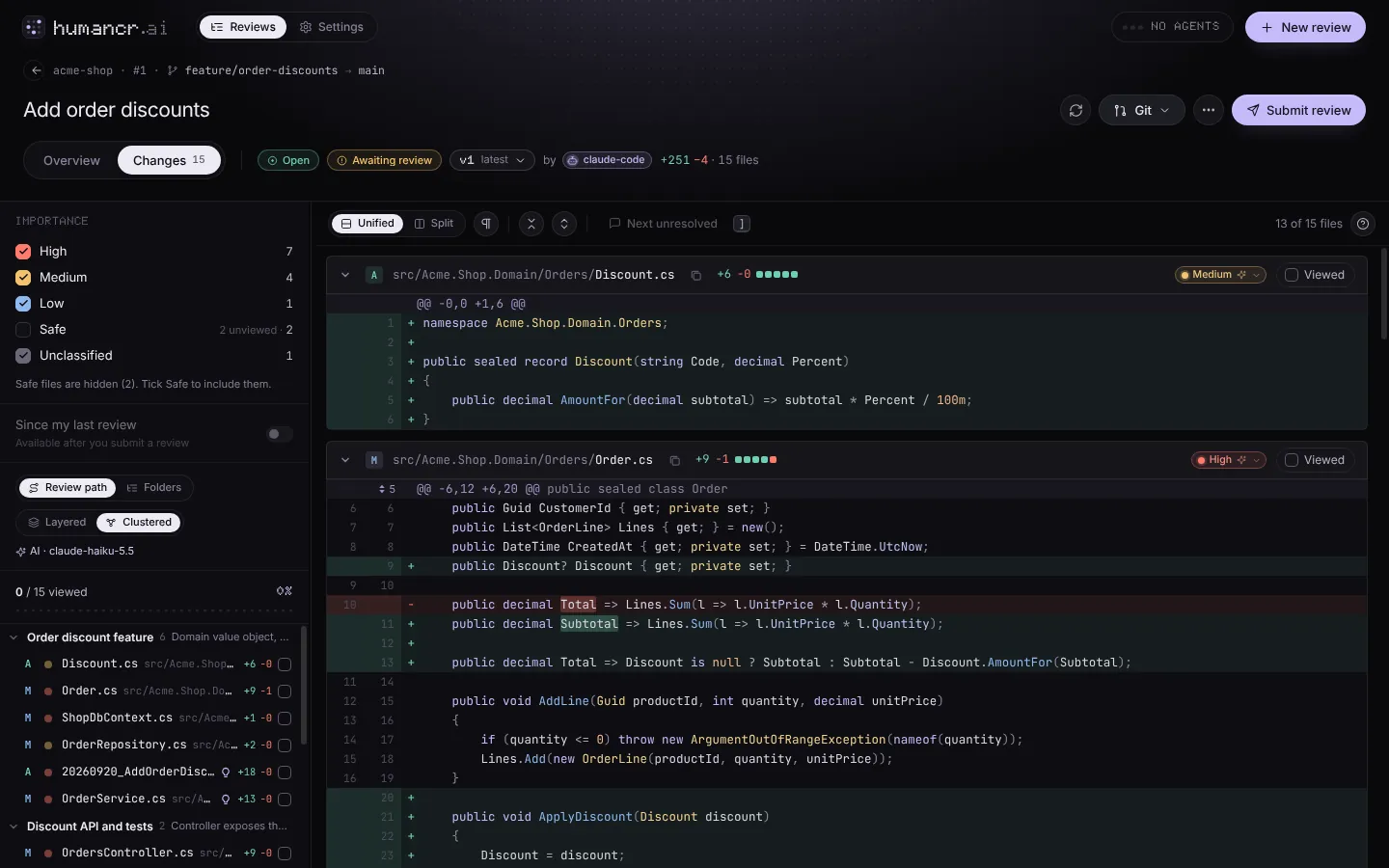The image size is (1389, 868).
Task: Open the Settings tab in top nav
Action: 332,27
